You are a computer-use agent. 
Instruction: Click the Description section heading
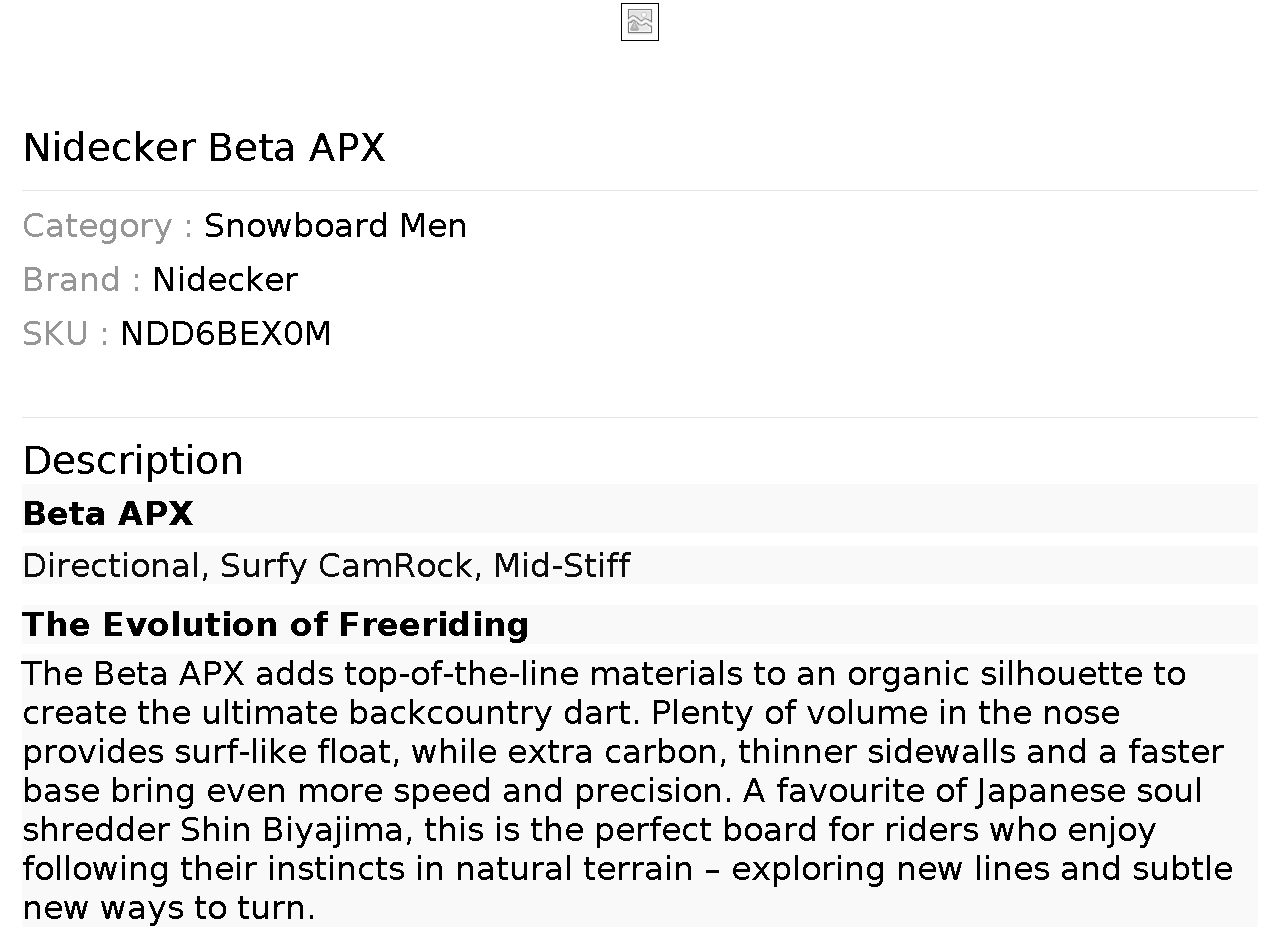[133, 461]
